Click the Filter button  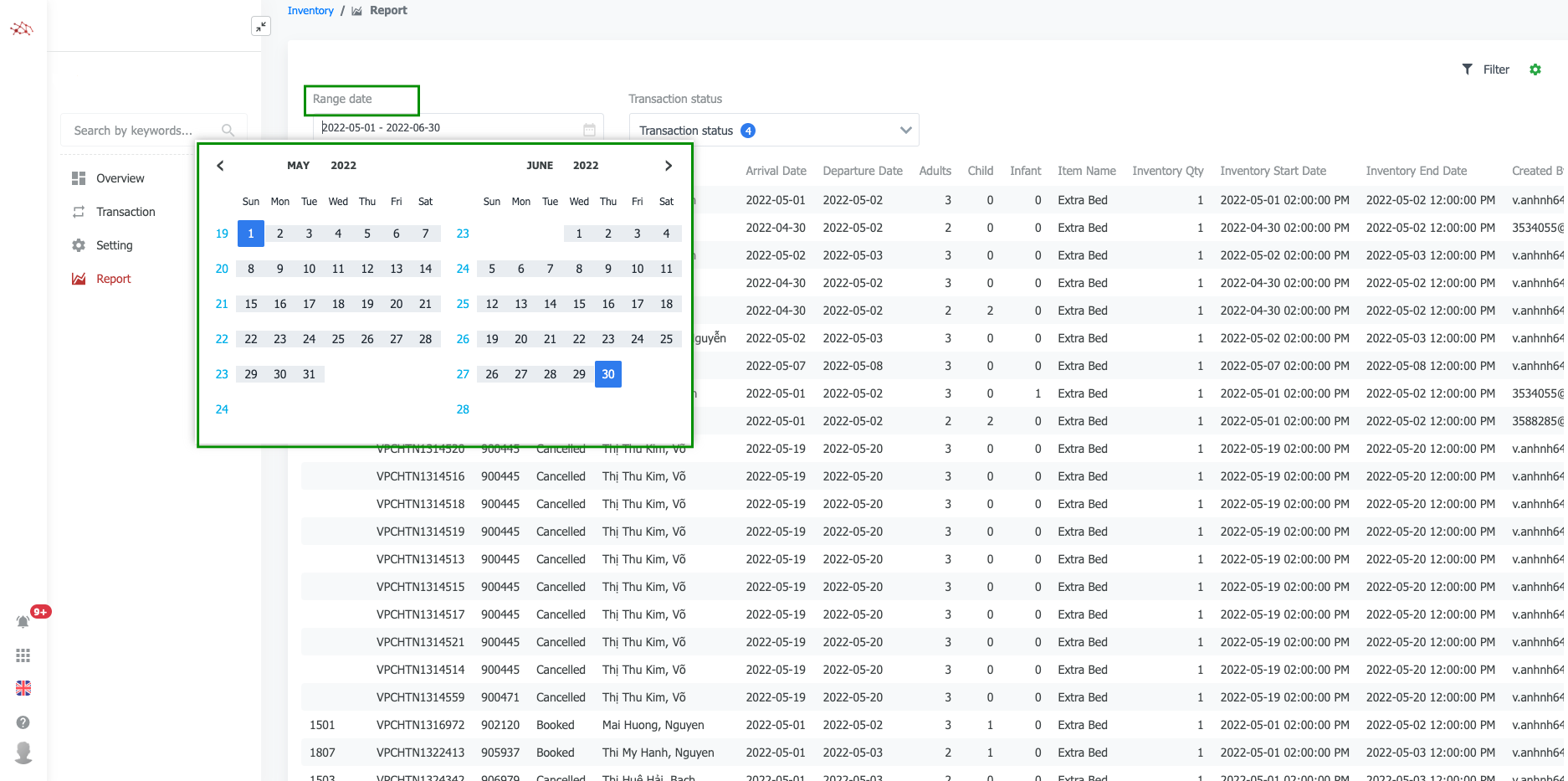tap(1486, 69)
